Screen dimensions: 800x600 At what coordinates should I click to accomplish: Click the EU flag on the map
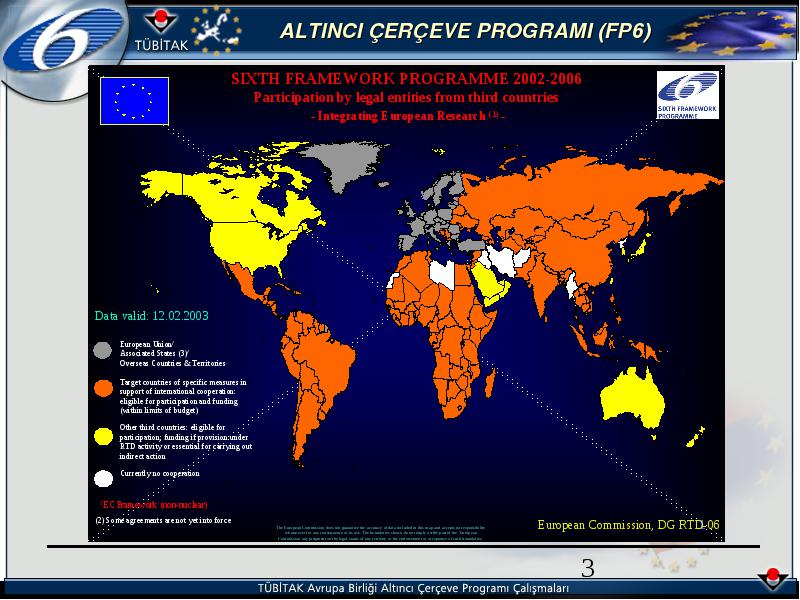(134, 101)
